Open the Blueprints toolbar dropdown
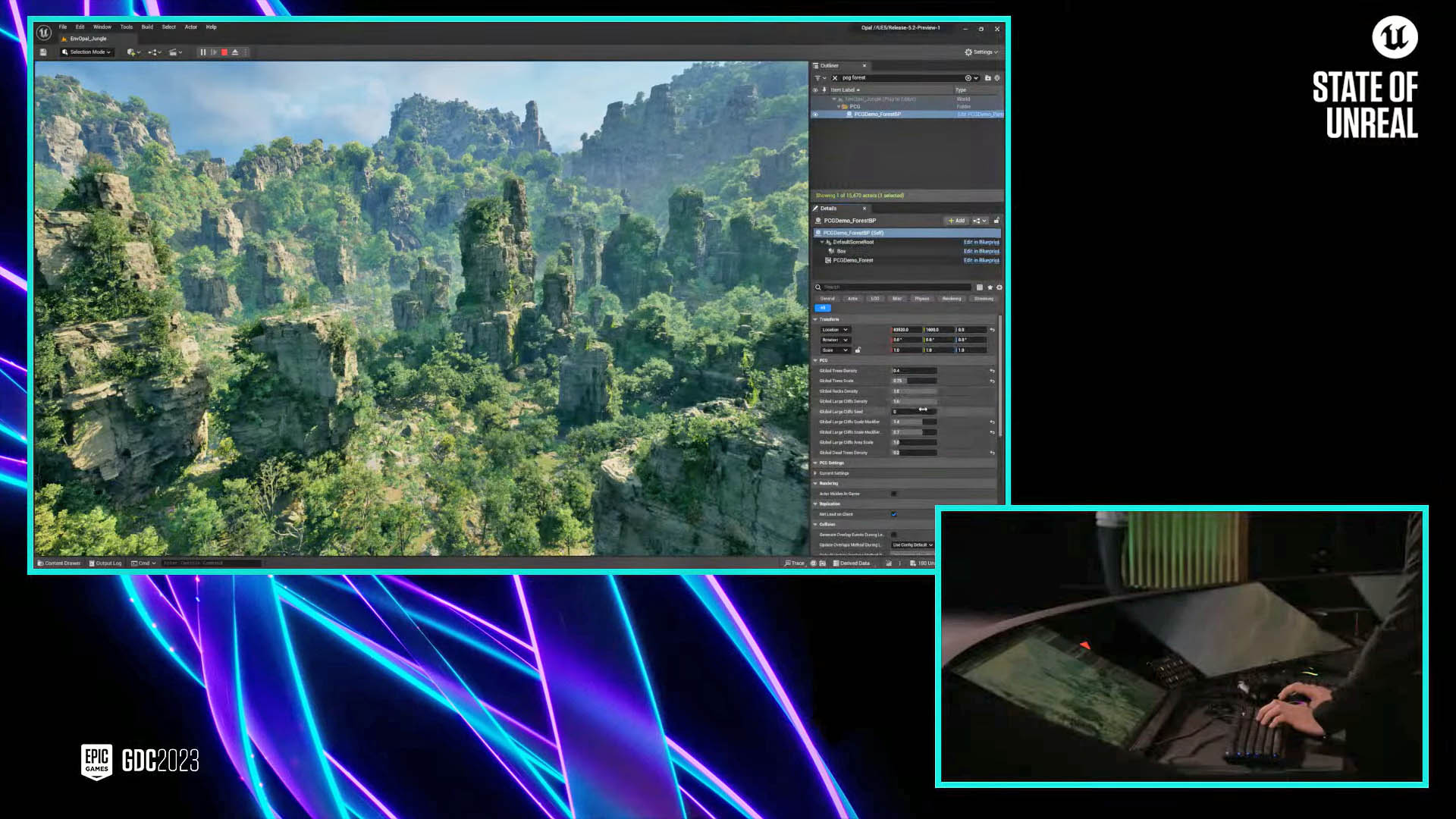The height and width of the screenshot is (819, 1456). pyautogui.click(x=155, y=52)
